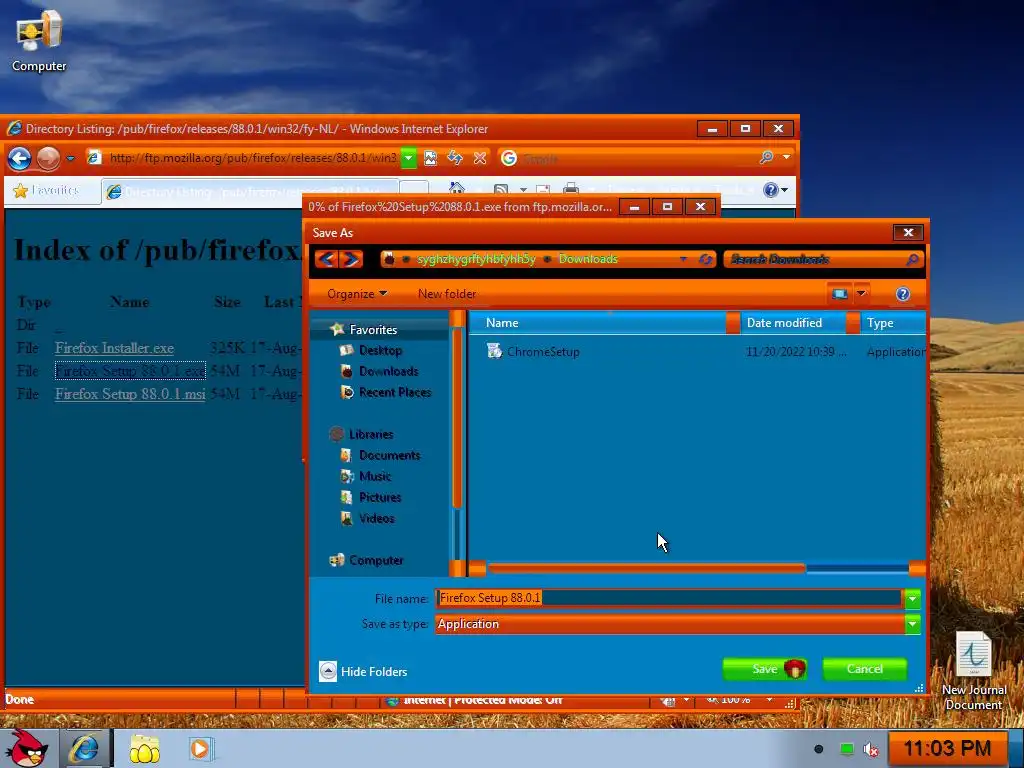Select the ChromeSetup file

(x=543, y=351)
